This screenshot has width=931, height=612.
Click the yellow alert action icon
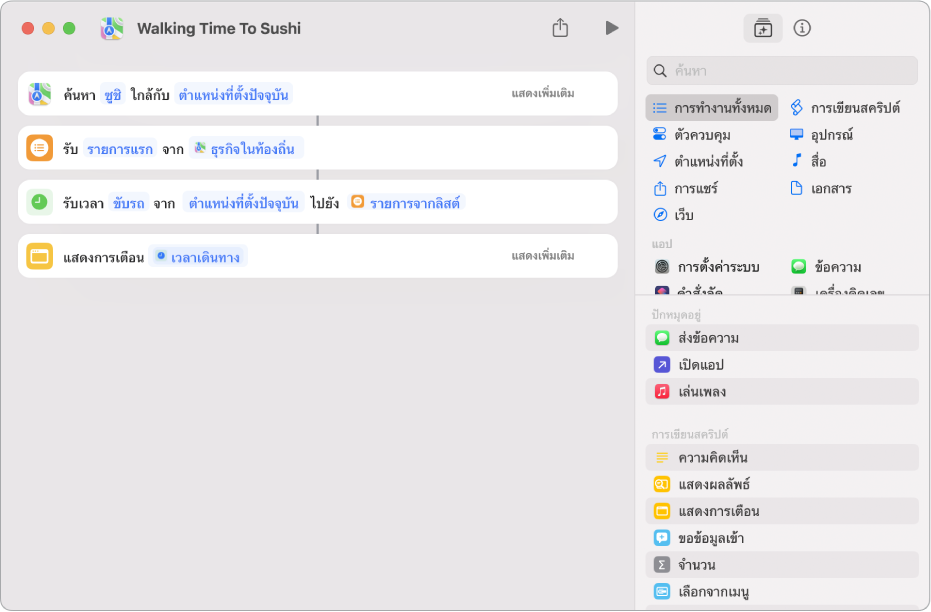click(39, 257)
